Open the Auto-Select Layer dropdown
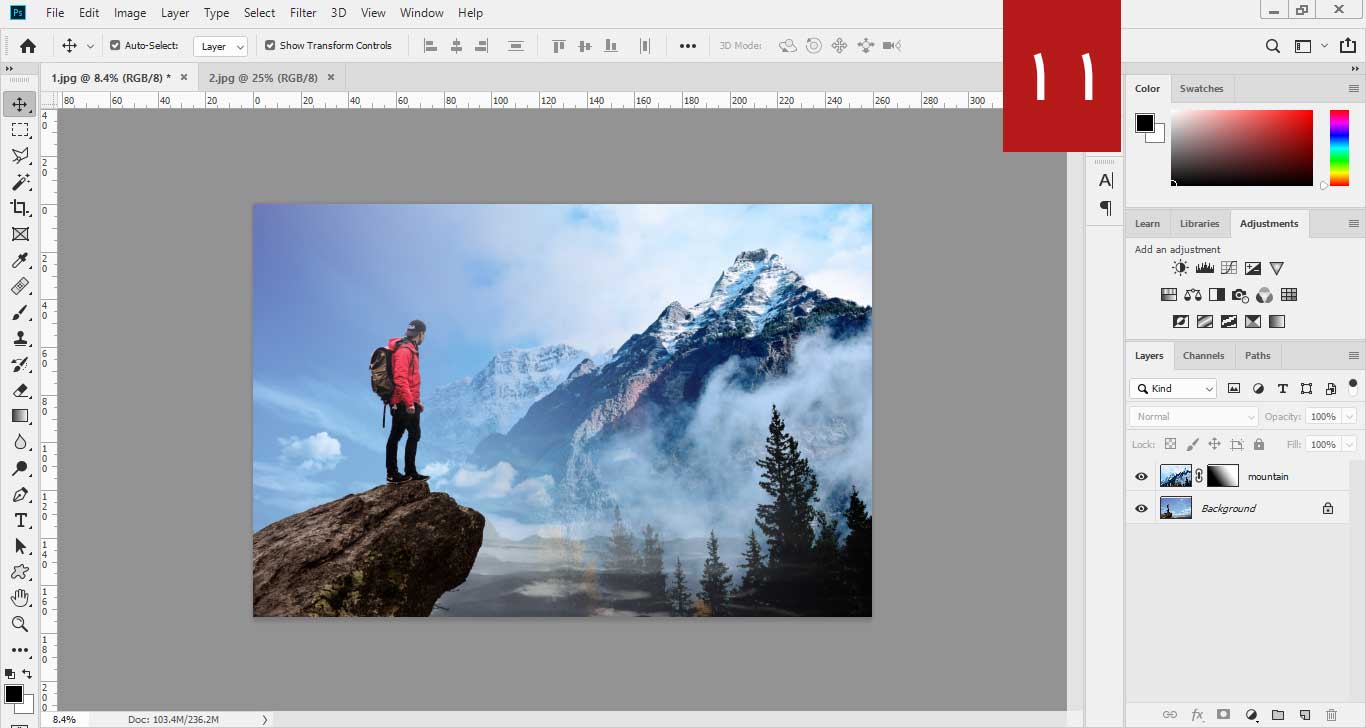The height and width of the screenshot is (728, 1366). (220, 46)
